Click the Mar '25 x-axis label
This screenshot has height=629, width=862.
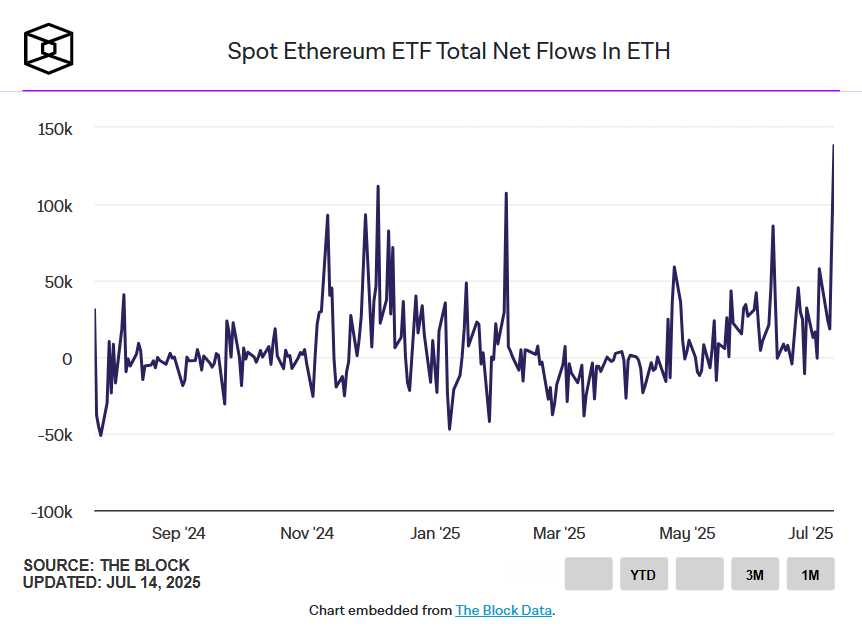coord(560,533)
